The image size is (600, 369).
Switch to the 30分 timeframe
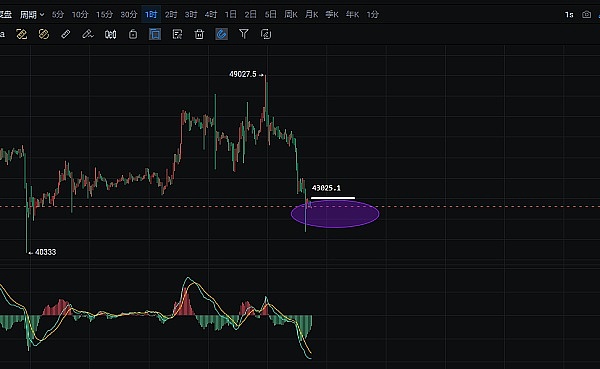129,15
